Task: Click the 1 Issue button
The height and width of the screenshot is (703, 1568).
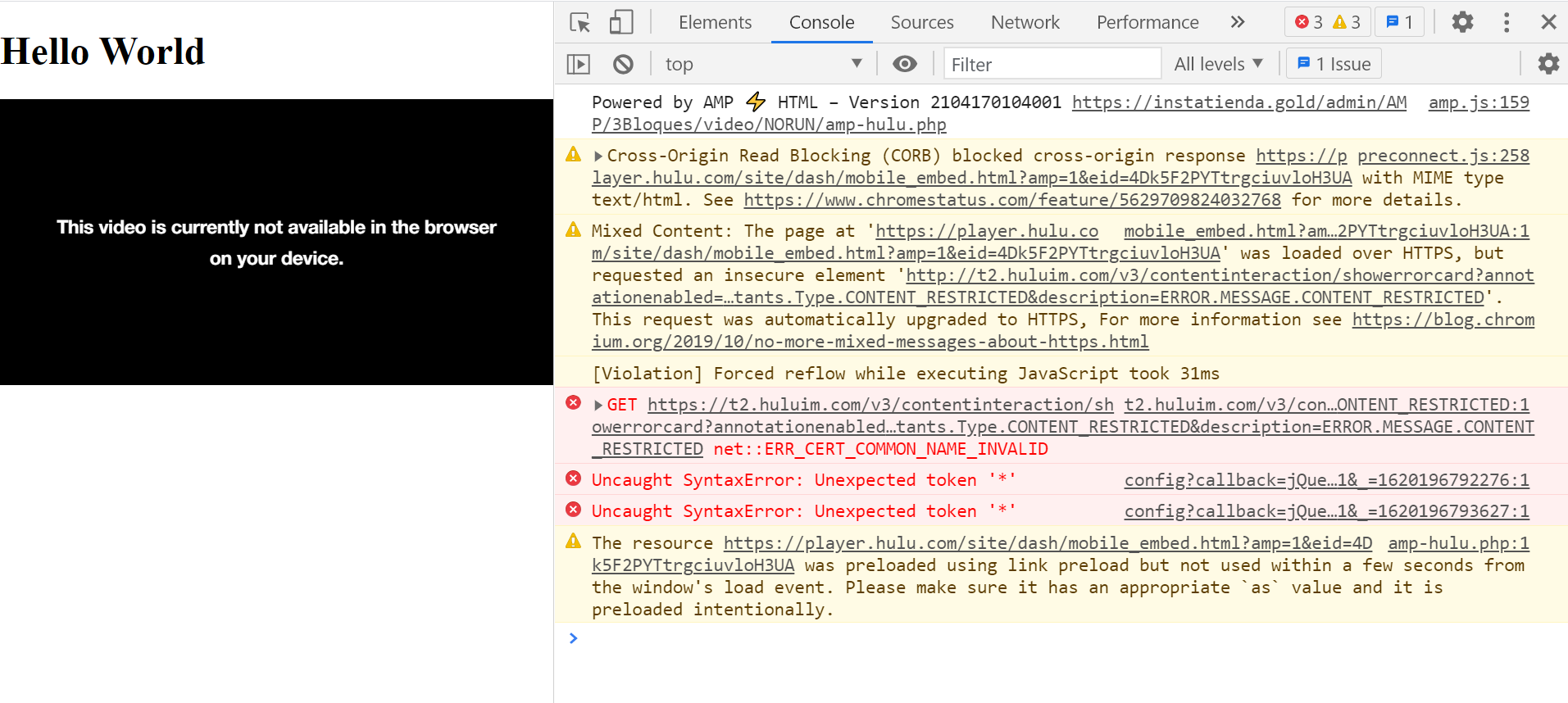Action: tap(1334, 64)
